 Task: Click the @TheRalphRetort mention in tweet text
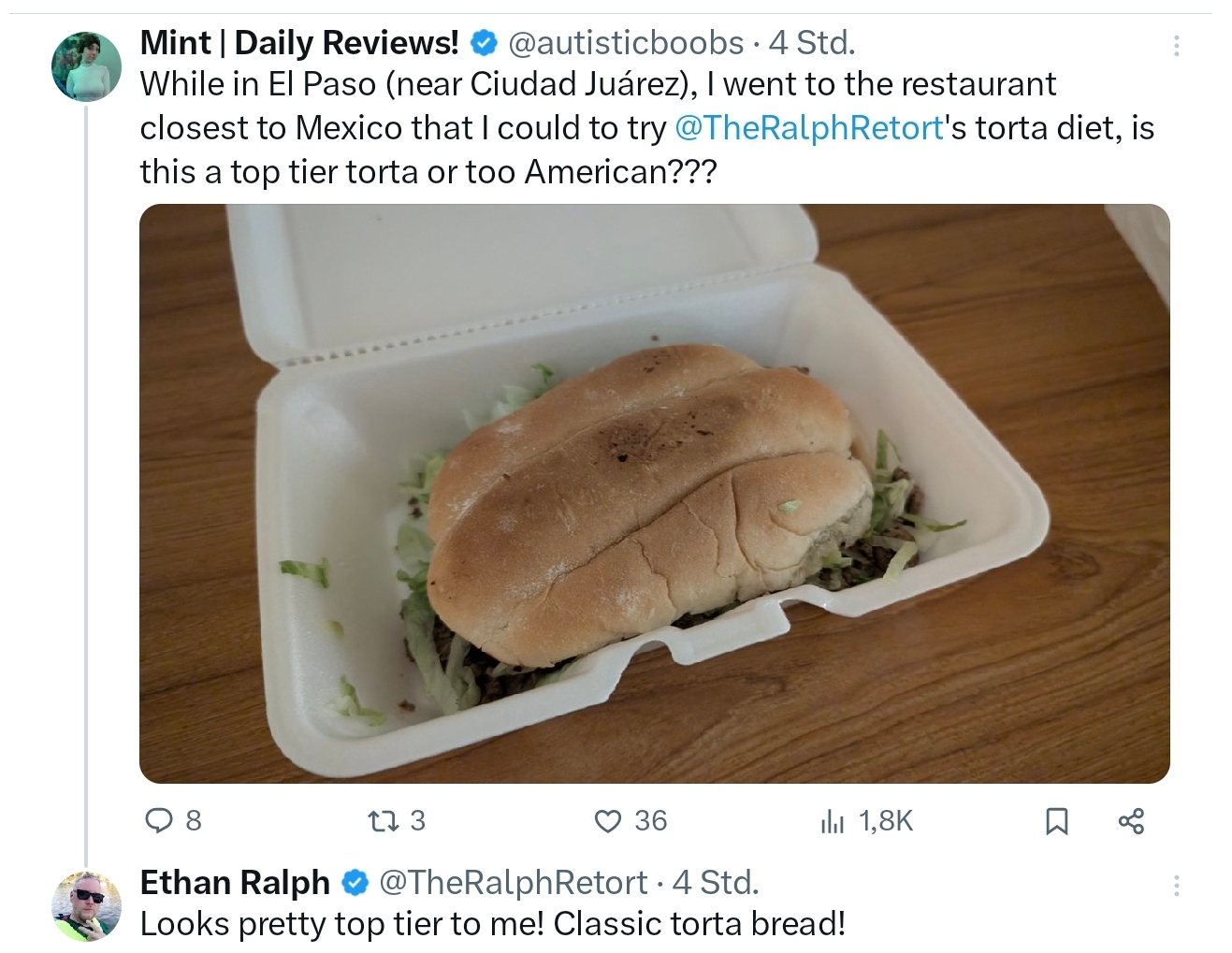(x=809, y=128)
